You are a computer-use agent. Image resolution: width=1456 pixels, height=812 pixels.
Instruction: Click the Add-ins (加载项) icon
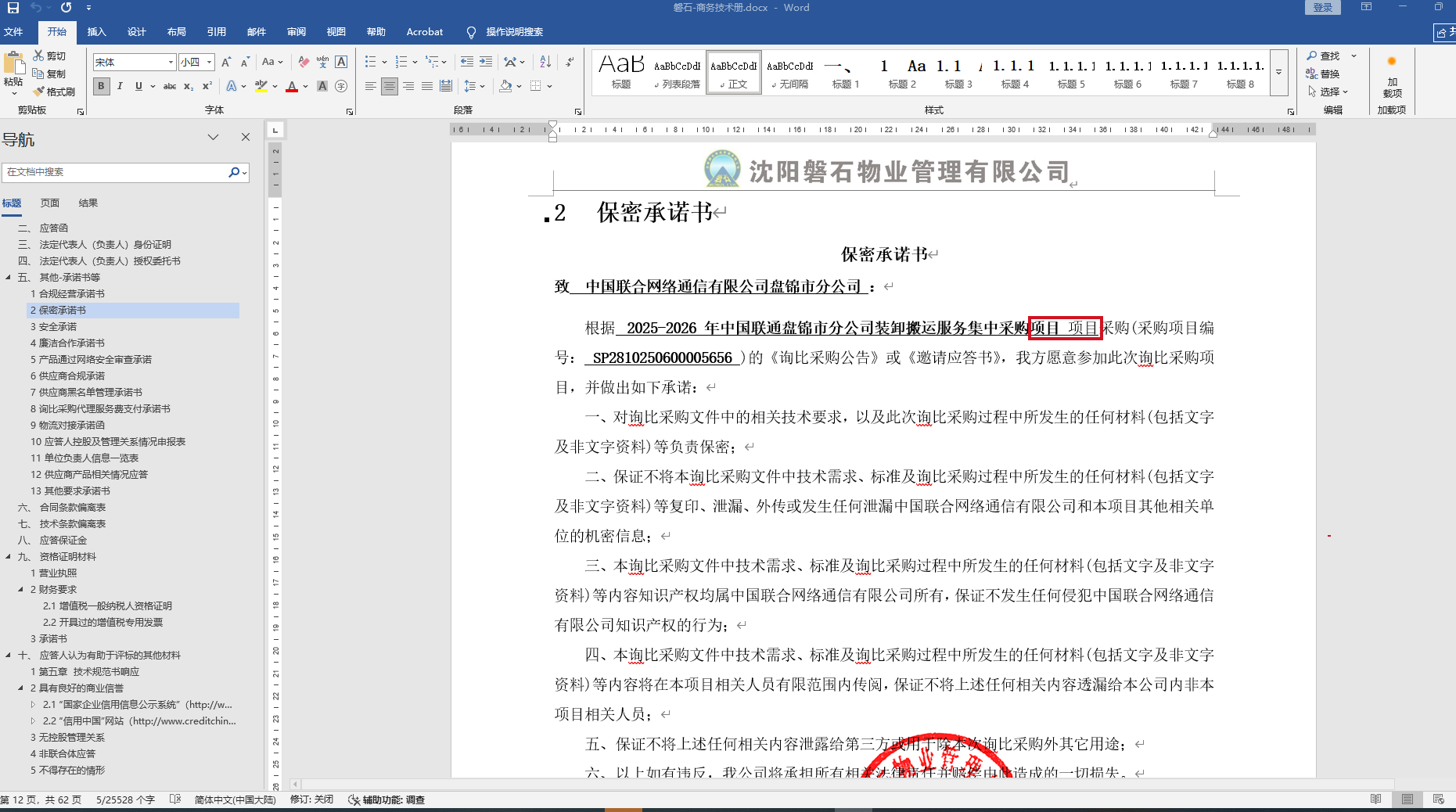[1392, 62]
